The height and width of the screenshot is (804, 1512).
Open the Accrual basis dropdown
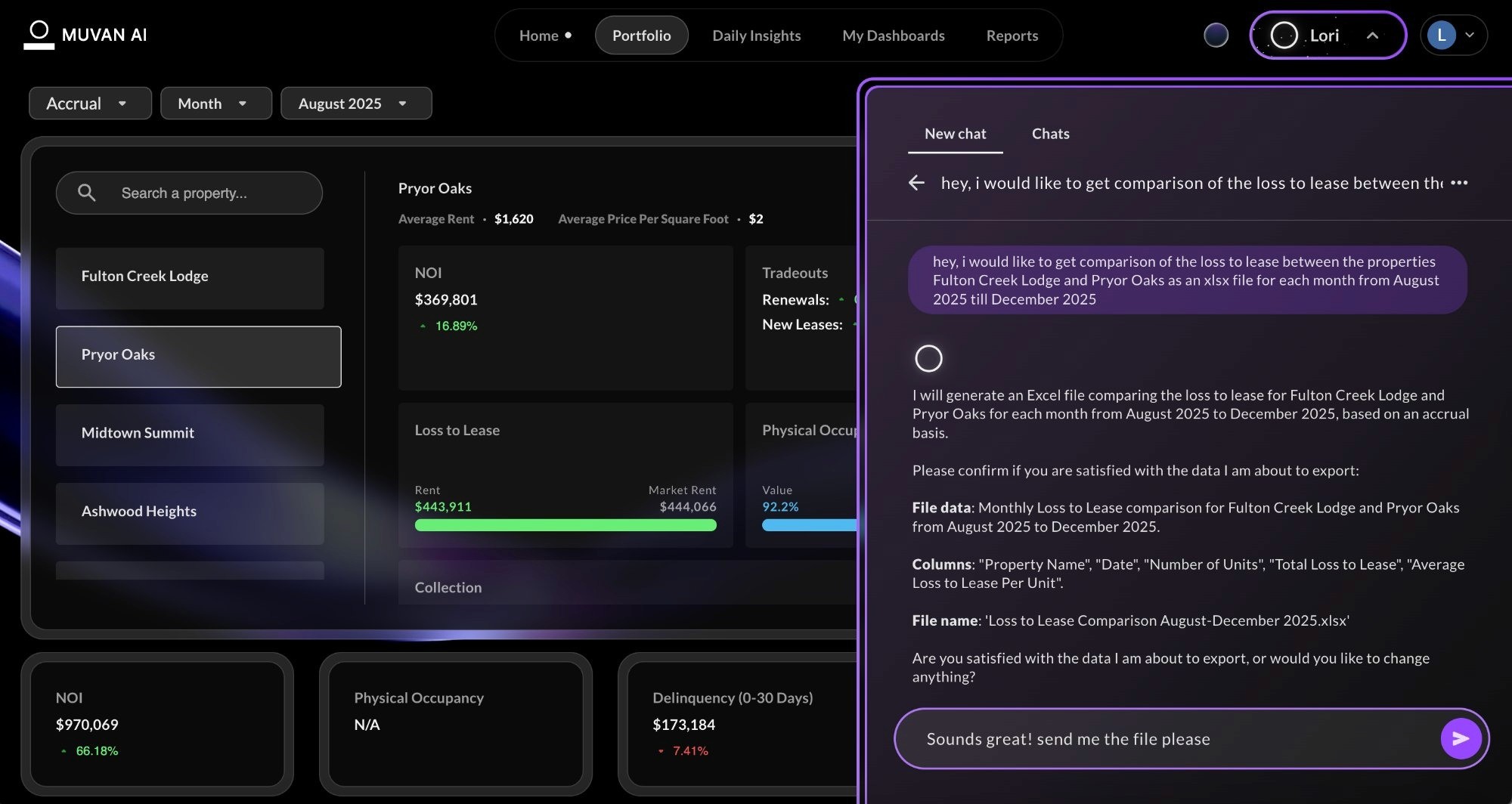click(90, 104)
